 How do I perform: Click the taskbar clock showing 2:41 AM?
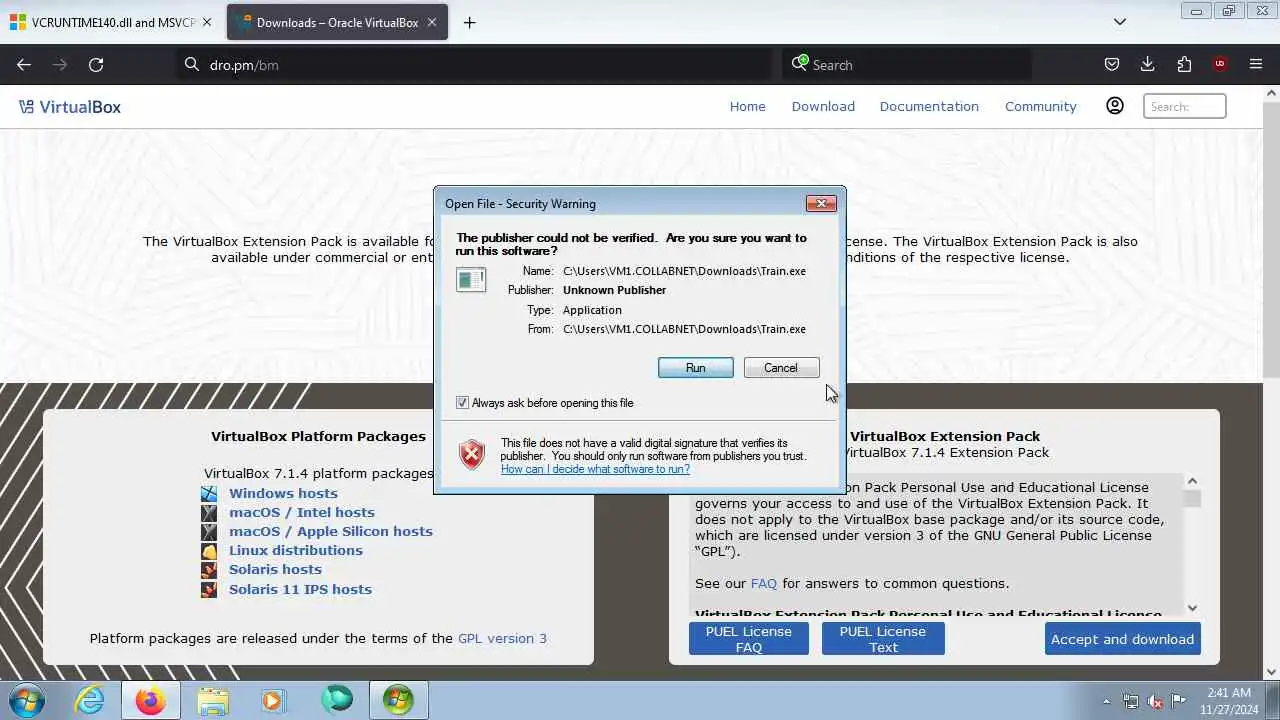coord(1229,700)
